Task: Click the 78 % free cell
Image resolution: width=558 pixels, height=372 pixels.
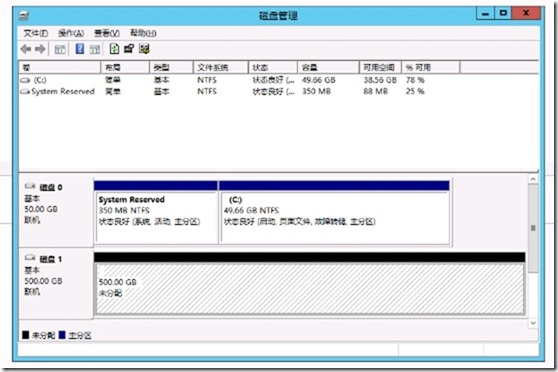Action: pyautogui.click(x=415, y=80)
